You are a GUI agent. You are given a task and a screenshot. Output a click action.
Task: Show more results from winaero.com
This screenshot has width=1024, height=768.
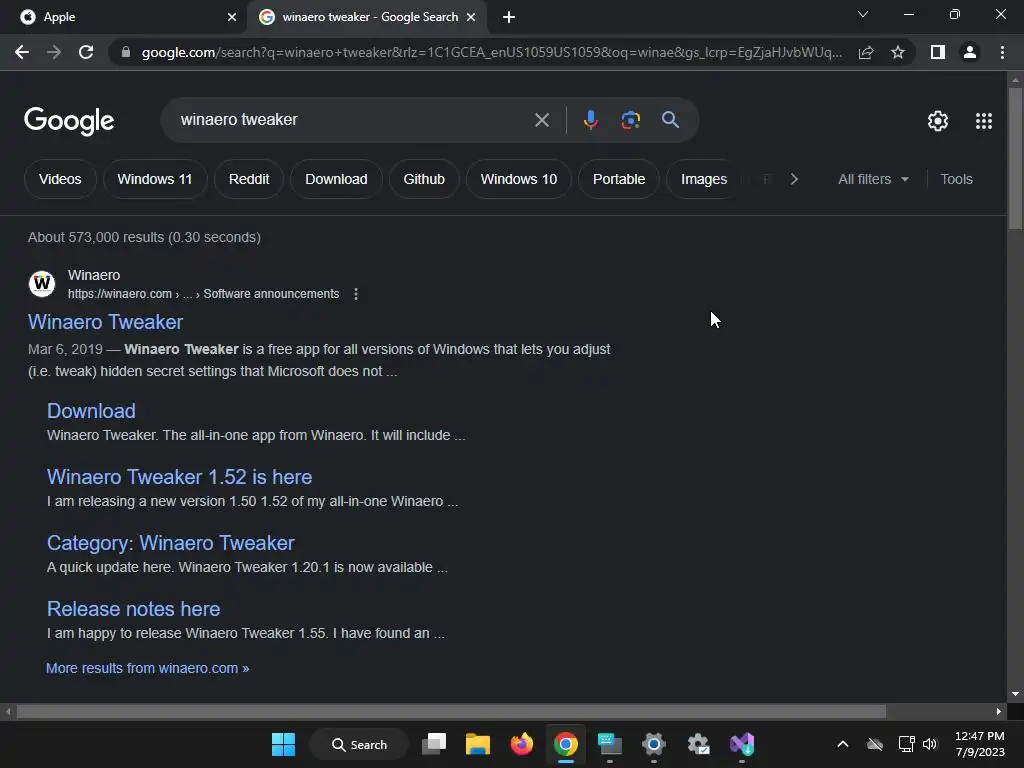click(x=148, y=668)
